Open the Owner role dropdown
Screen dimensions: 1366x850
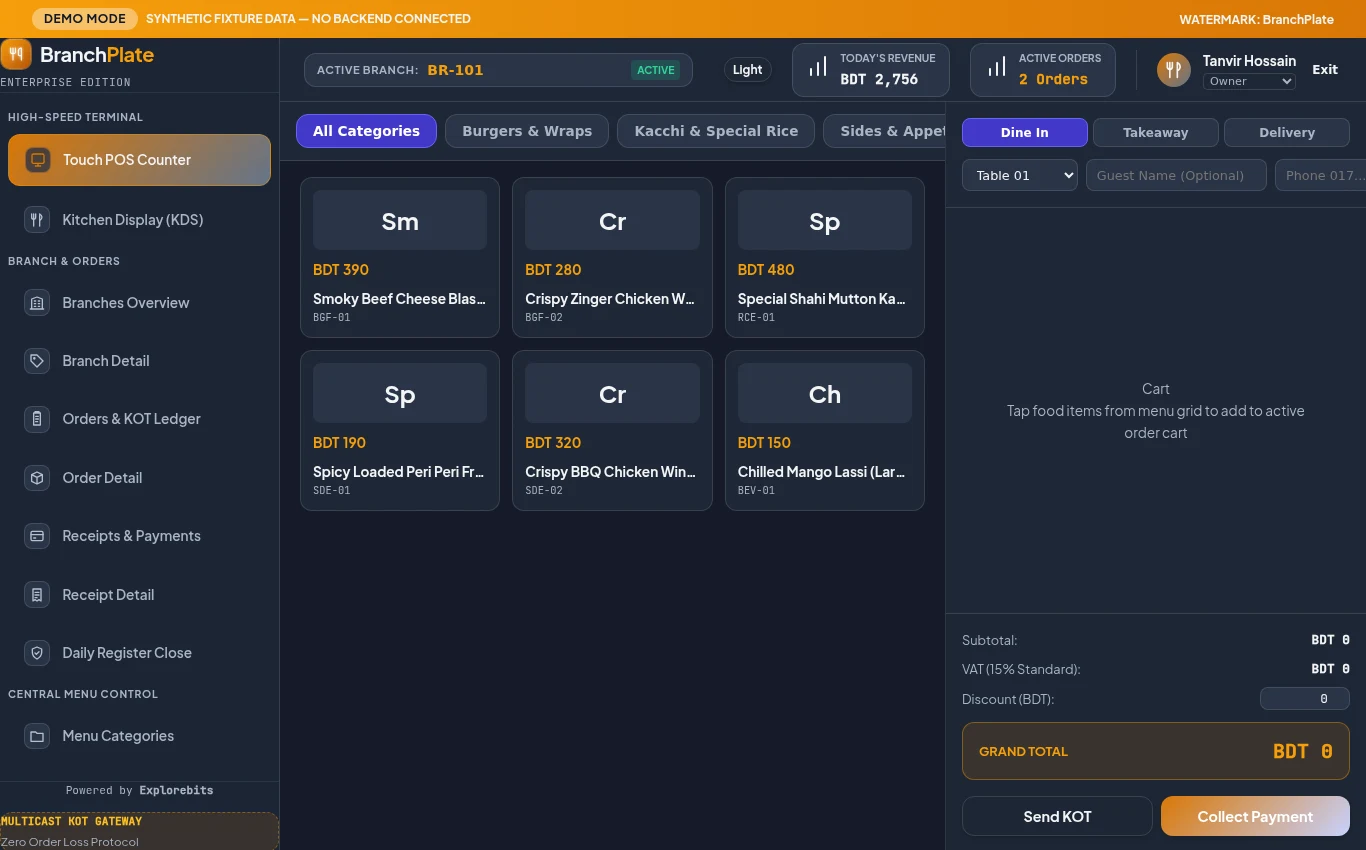coord(1249,81)
